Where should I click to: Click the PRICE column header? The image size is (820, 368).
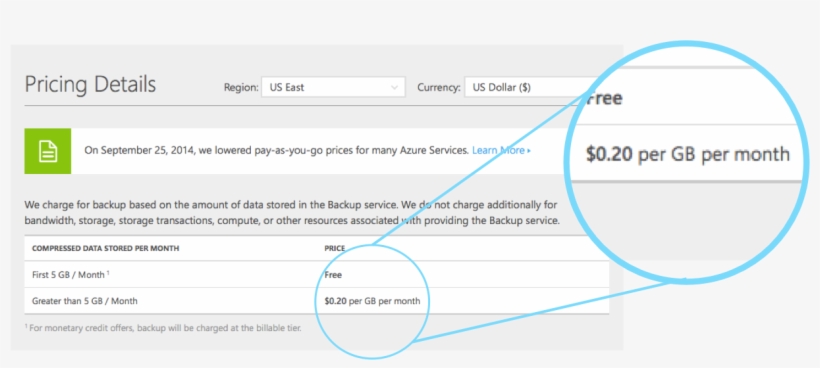coord(335,248)
